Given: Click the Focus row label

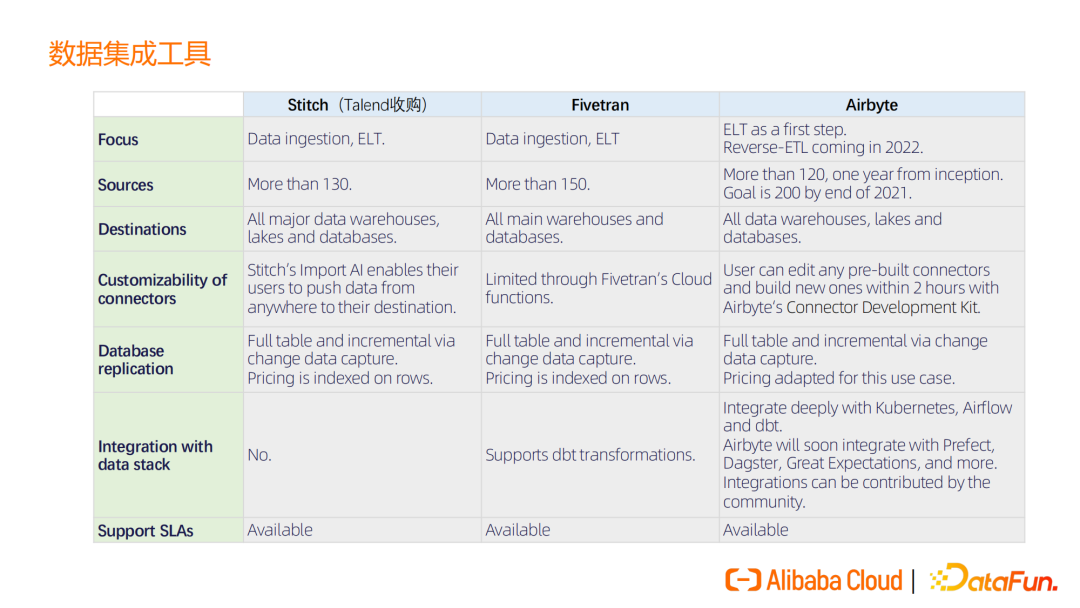Looking at the screenshot, I should tap(118, 140).
